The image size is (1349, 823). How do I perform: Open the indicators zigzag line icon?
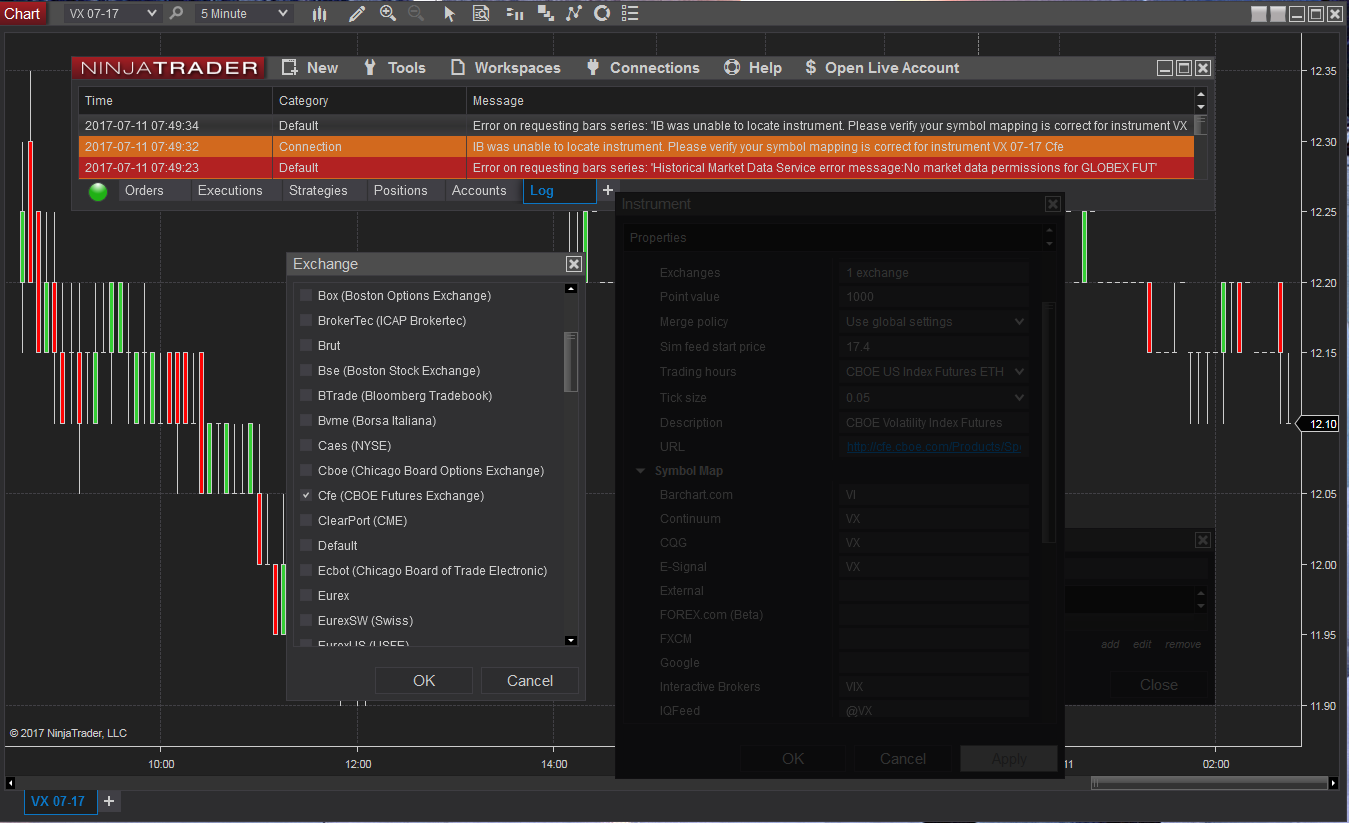click(574, 14)
